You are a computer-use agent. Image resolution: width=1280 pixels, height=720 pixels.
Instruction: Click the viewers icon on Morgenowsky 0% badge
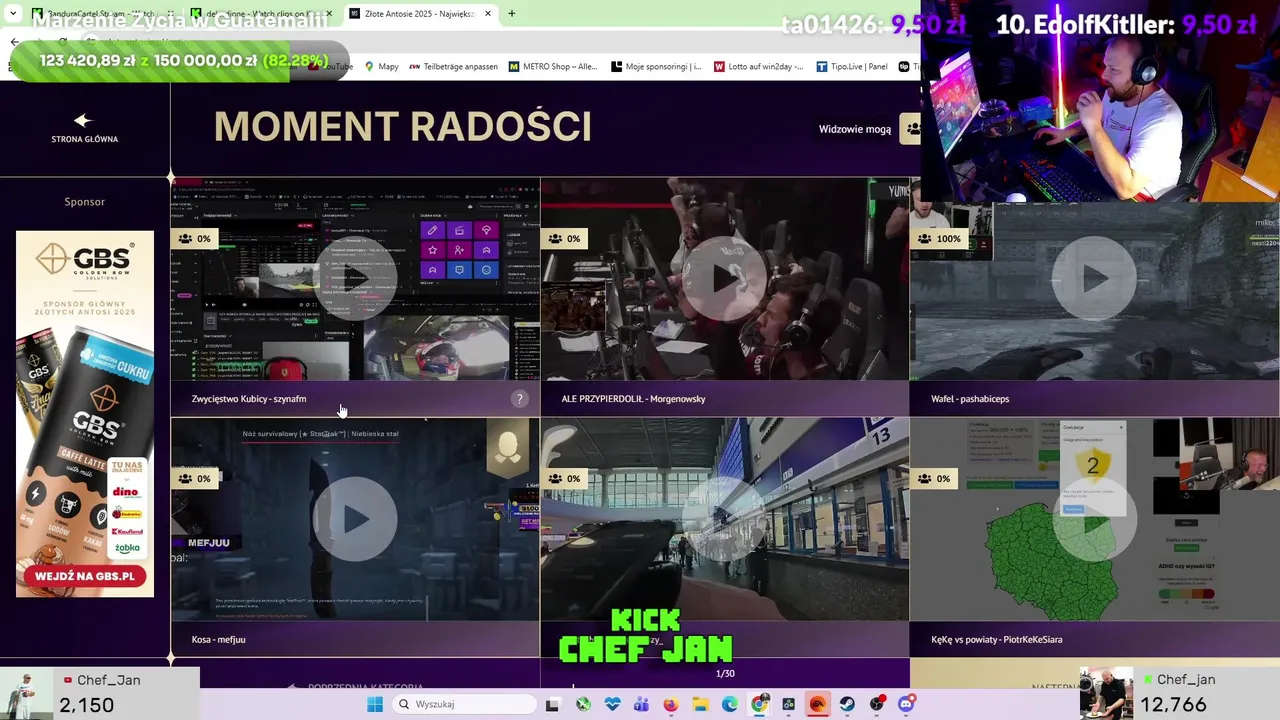pyautogui.click(x=555, y=239)
